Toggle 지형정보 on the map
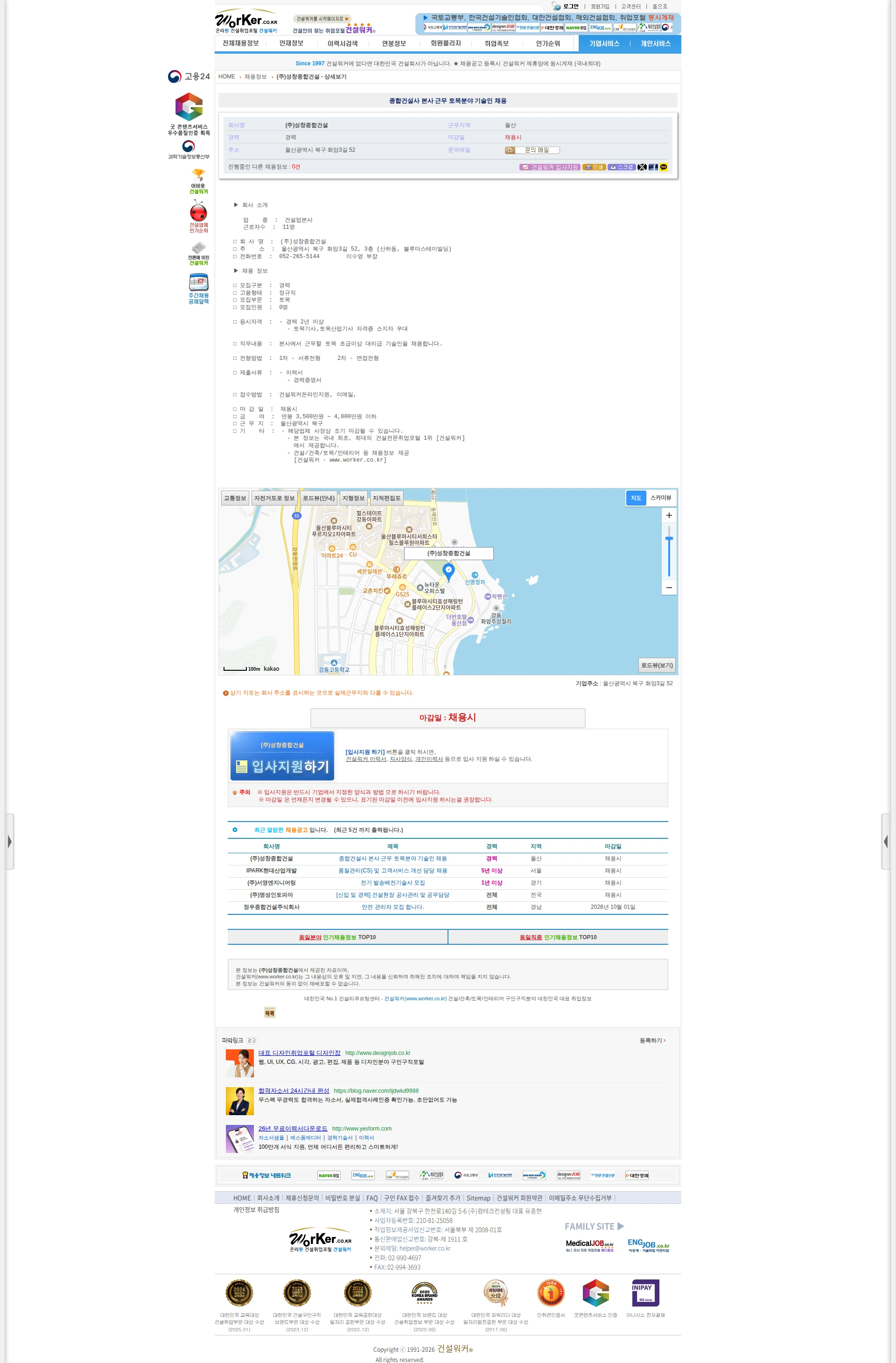This screenshot has height=1363, width=896. click(x=353, y=498)
